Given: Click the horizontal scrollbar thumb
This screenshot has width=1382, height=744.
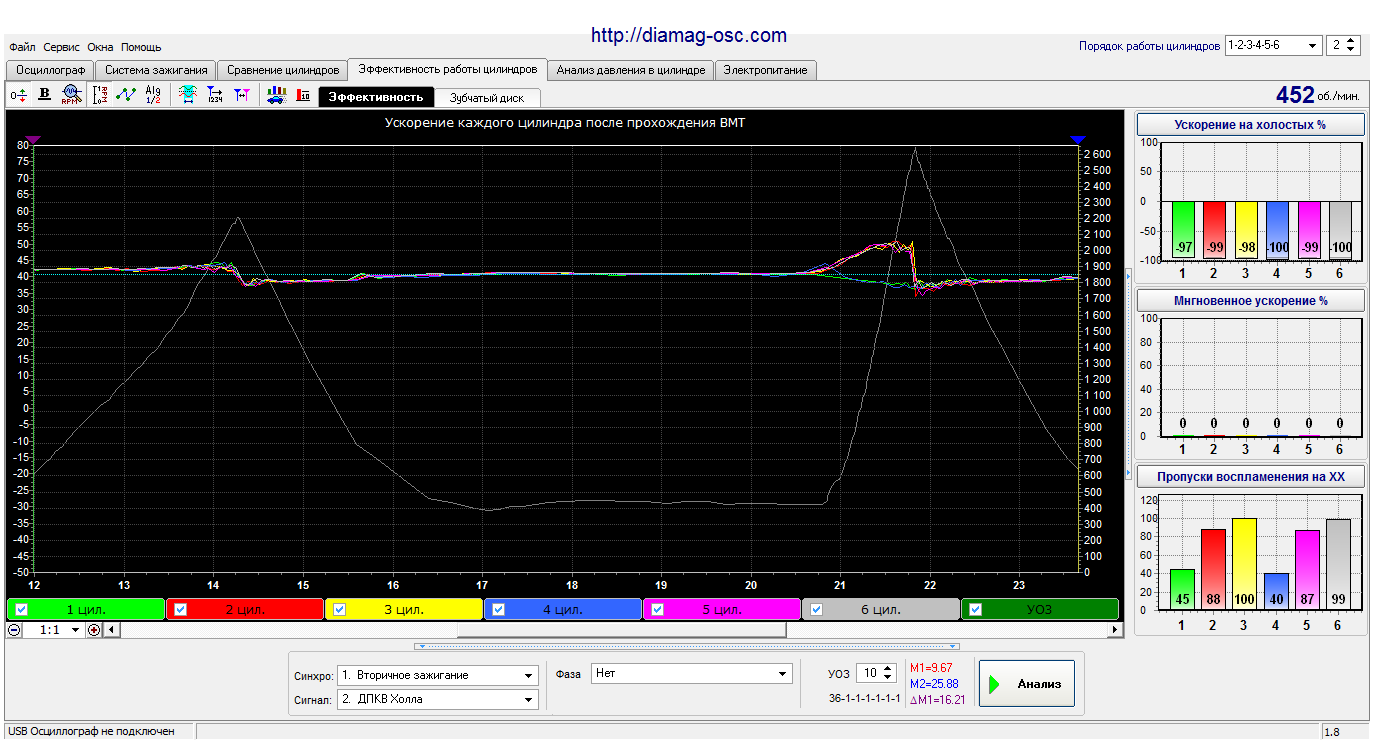Looking at the screenshot, I should [x=621, y=630].
